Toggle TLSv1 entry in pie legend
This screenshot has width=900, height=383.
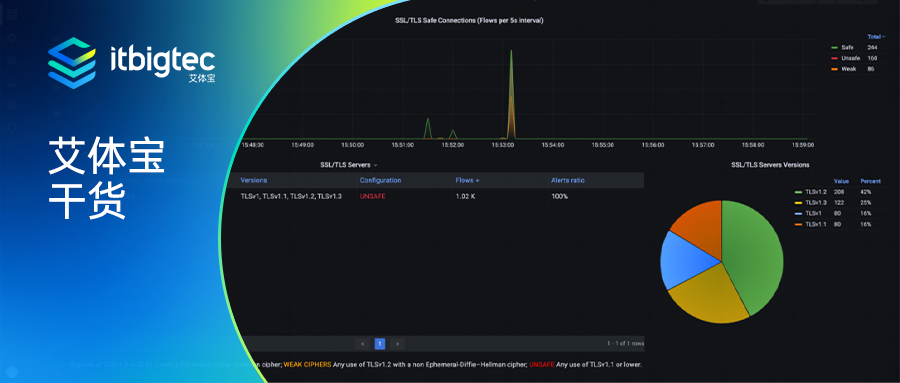(813, 213)
